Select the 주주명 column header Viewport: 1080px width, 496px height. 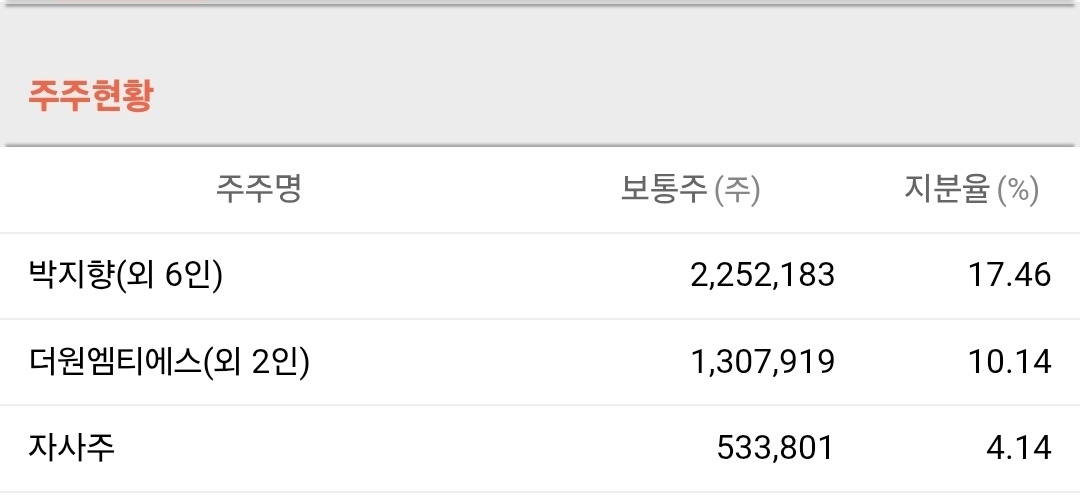[258, 188]
